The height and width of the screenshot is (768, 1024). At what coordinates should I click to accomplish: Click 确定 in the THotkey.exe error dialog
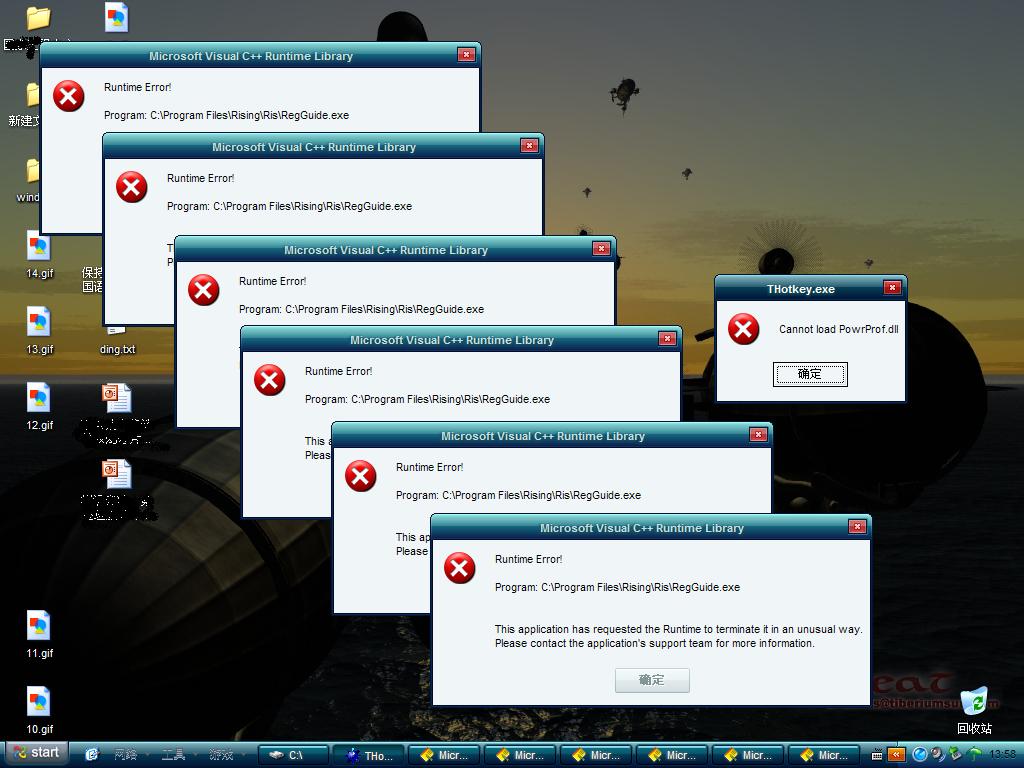pos(810,374)
